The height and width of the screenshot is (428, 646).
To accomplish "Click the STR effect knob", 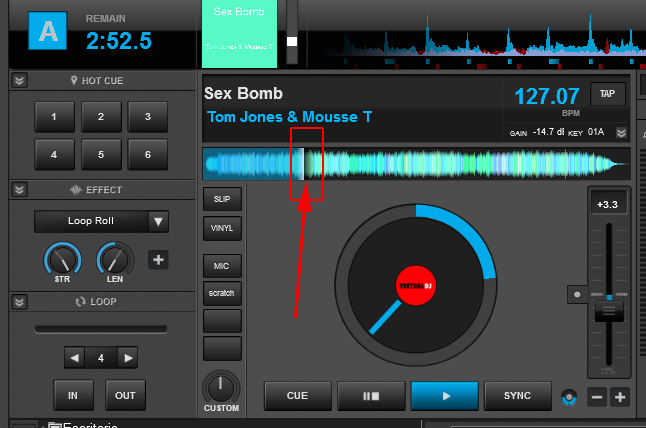I will 63,260.
